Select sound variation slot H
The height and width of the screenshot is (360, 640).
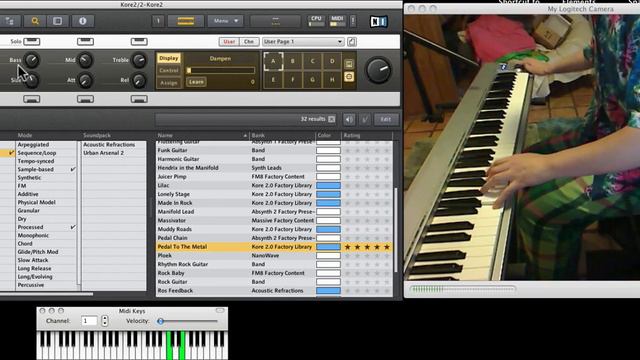click(332, 80)
